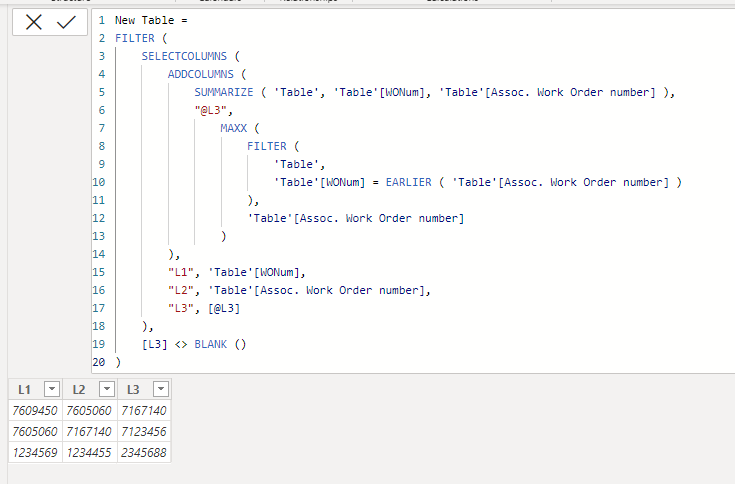Screen dimensions: 735x484
Task: Click line number 20 in editor gutter
Action: (x=99, y=362)
